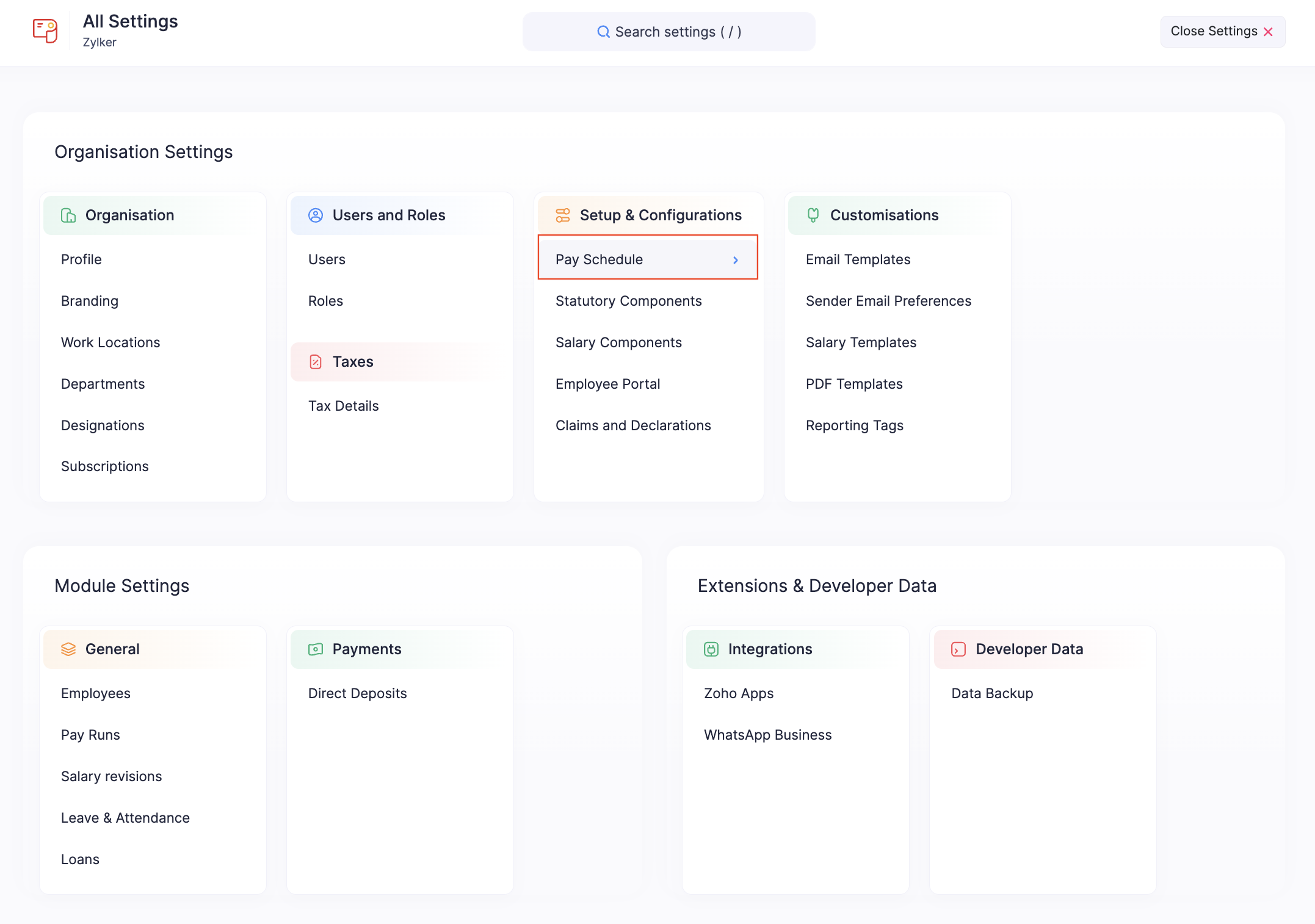The image size is (1315, 924).
Task: Click the search magnifier icon
Action: 603,32
